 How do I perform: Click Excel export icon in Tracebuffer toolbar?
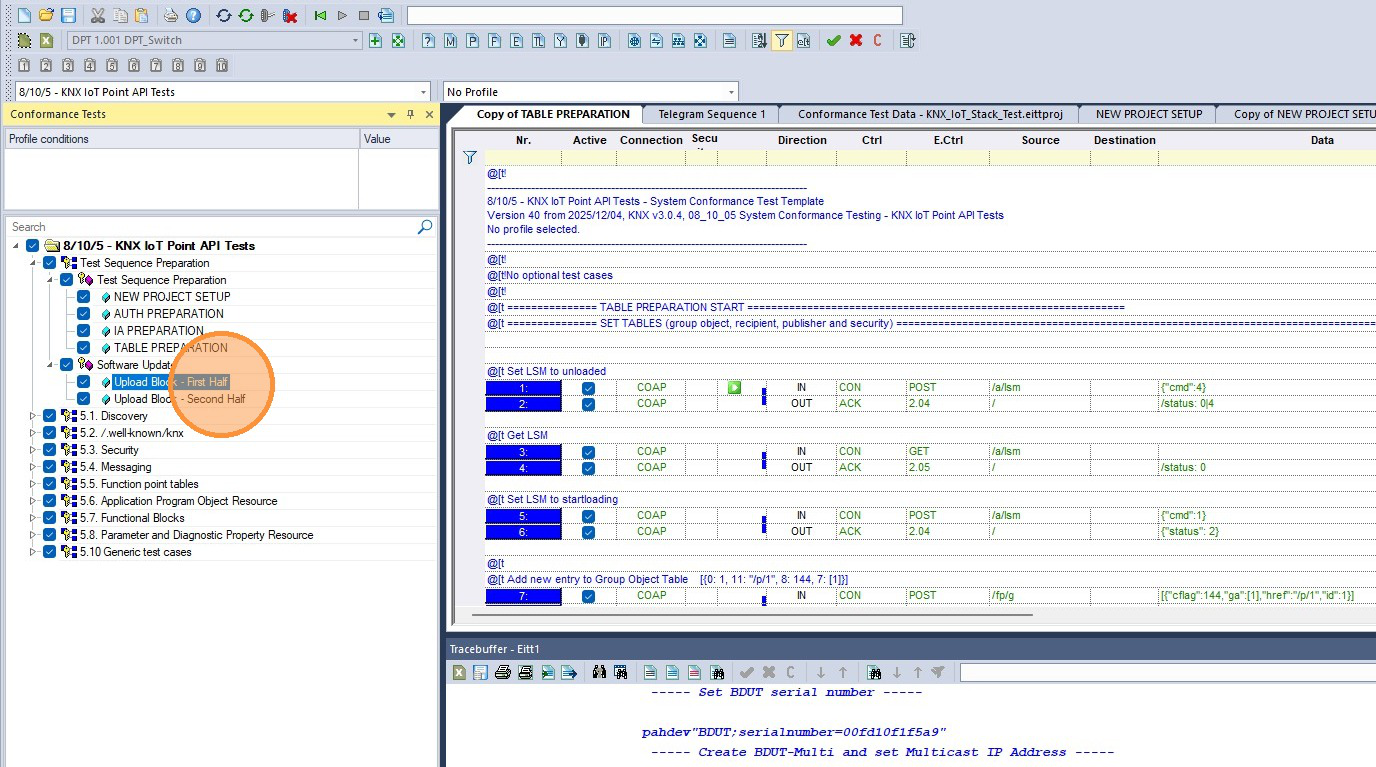[x=459, y=673]
